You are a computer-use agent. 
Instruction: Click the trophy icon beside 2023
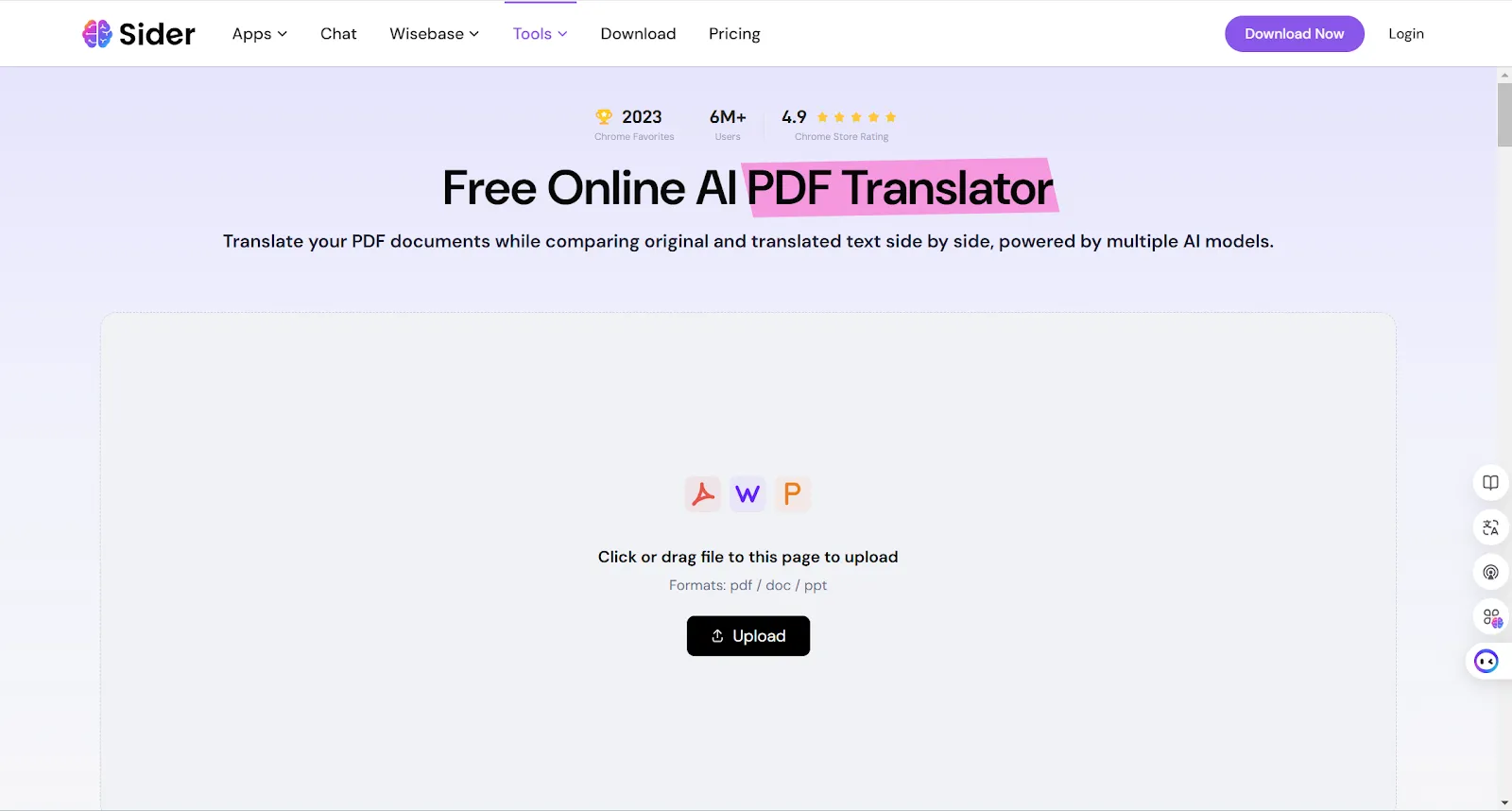click(x=604, y=116)
